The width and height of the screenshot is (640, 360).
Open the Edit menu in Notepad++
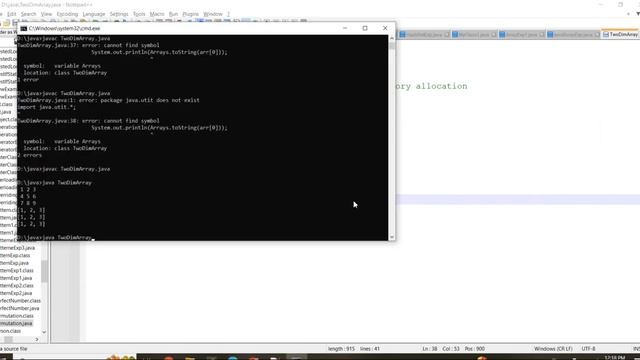[x=12, y=14]
